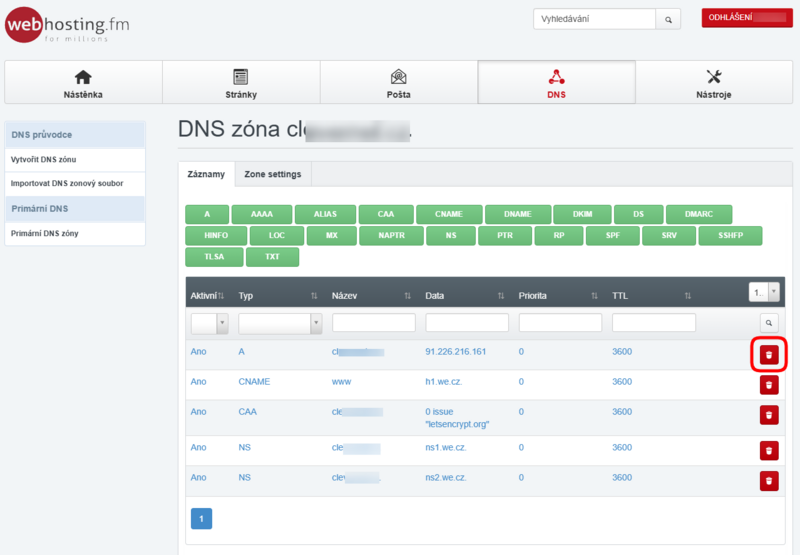The width and height of the screenshot is (800, 555).
Task: Open the Nástroje tools section
Action: [713, 82]
